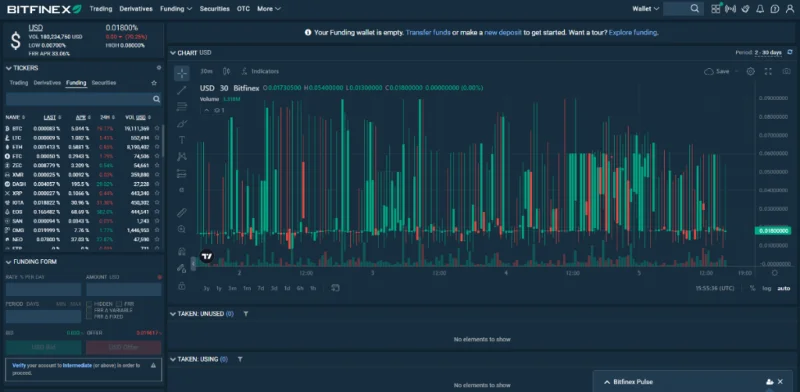Collapse the FUNDING FORM panel
800x392 pixels.
point(9,262)
